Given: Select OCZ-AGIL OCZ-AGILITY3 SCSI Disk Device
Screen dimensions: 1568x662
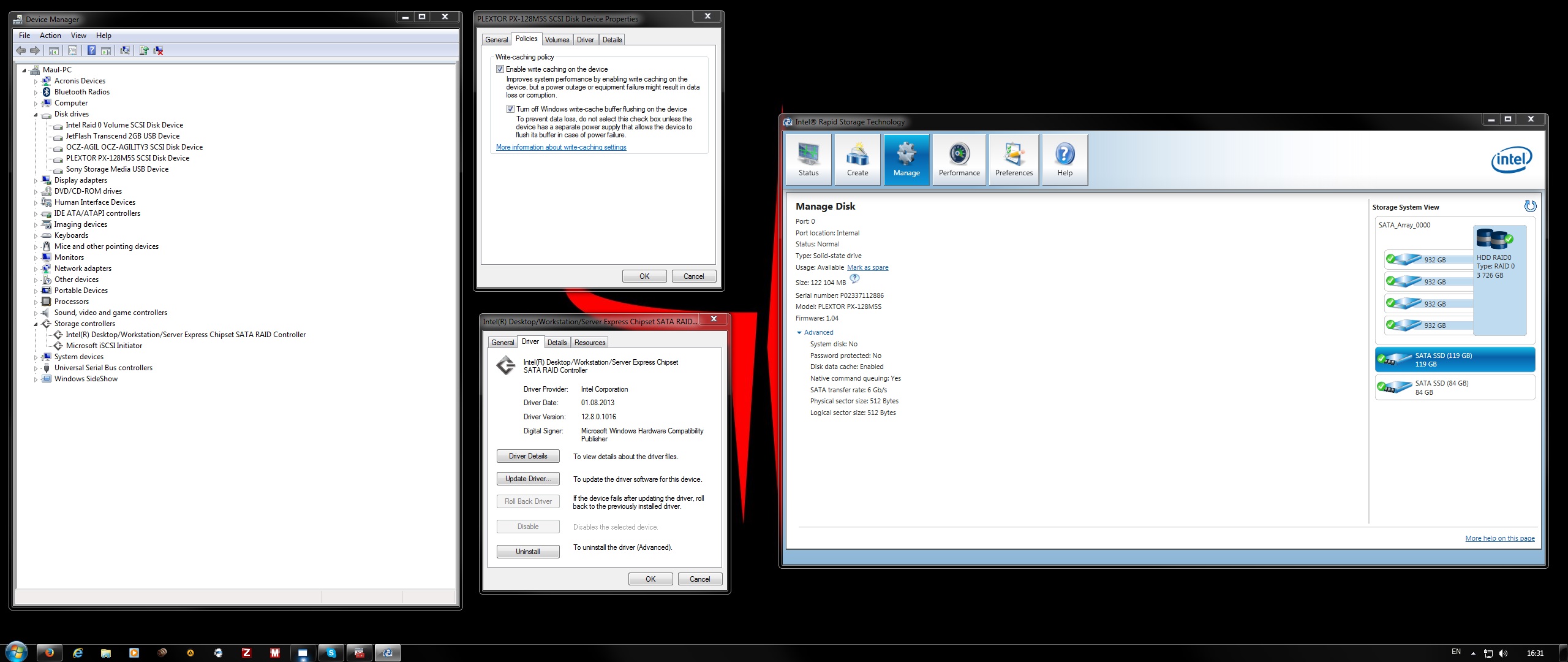Looking at the screenshot, I should pos(134,147).
